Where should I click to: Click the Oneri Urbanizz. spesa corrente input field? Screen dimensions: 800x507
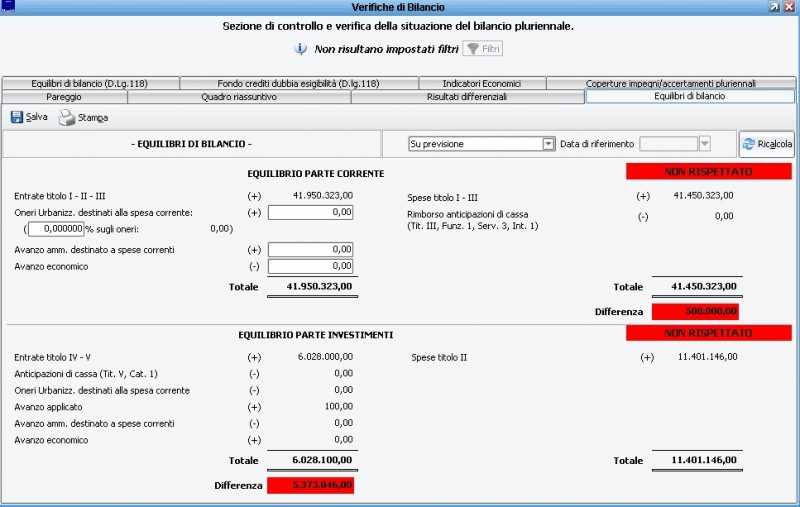(x=311, y=212)
